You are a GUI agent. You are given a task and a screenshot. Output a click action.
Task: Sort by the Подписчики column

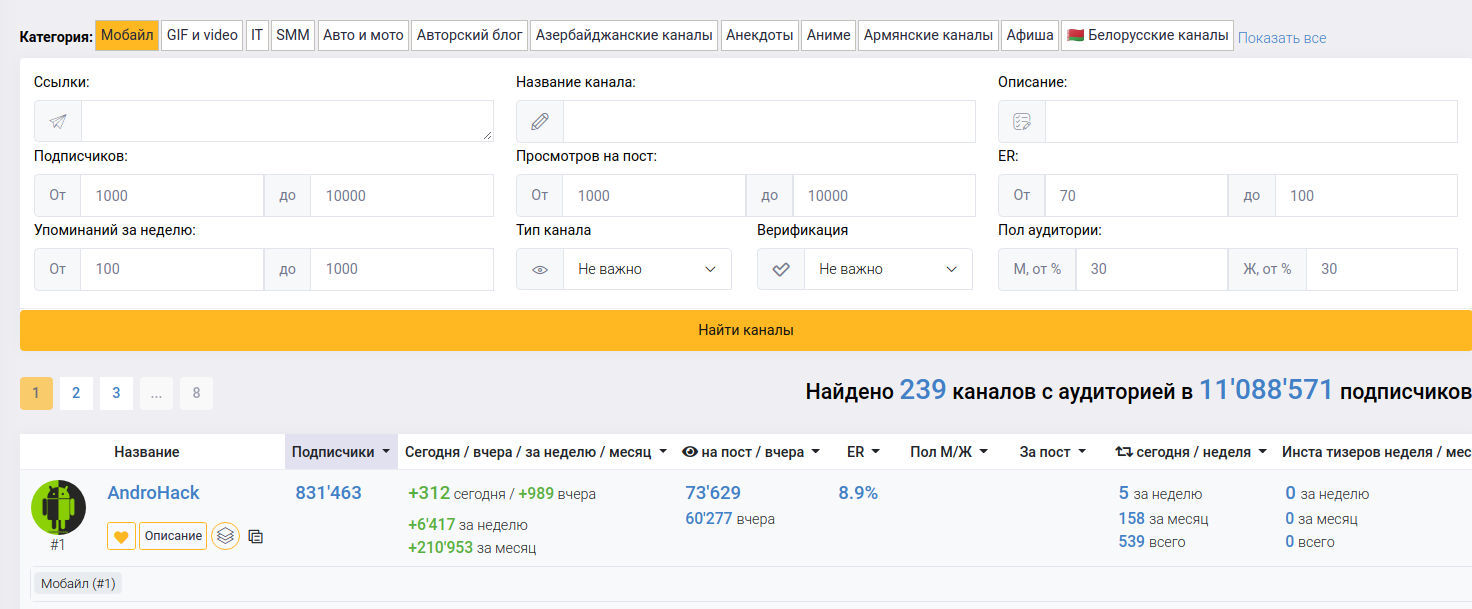(x=340, y=452)
